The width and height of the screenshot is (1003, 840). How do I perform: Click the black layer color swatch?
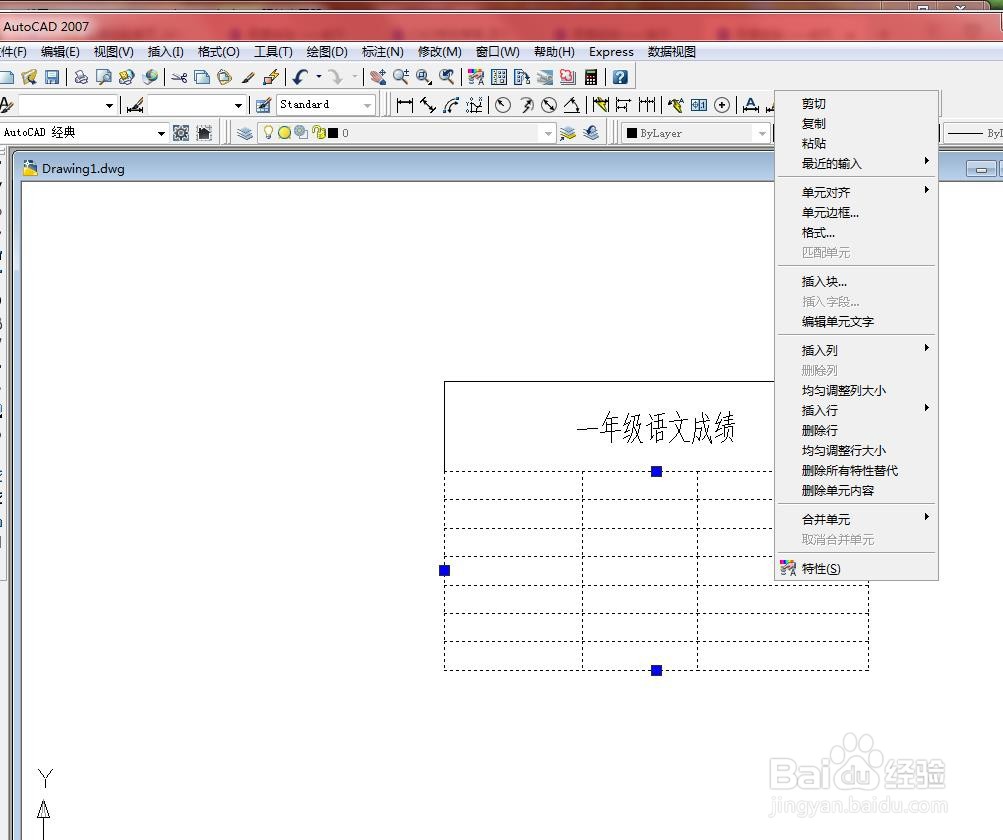333,133
